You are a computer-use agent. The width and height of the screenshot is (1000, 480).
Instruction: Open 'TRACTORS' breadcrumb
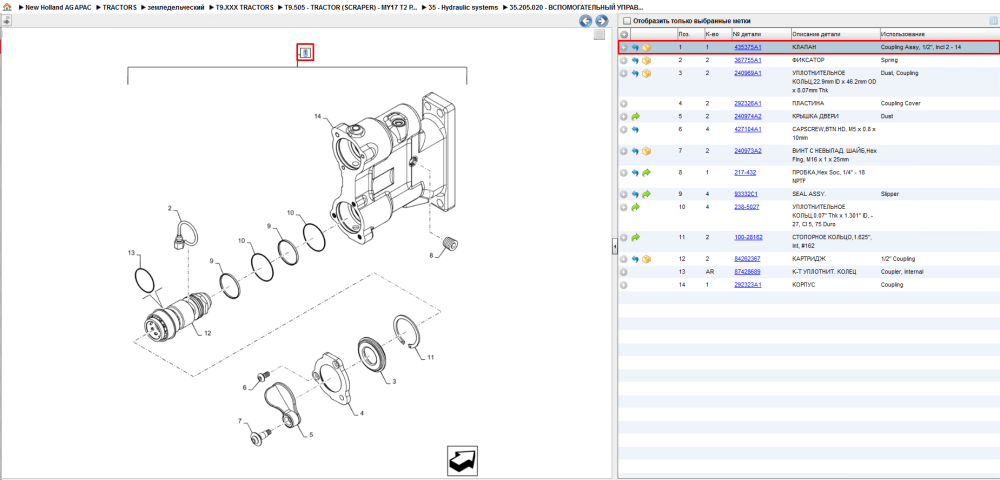pyautogui.click(x=120, y=7)
